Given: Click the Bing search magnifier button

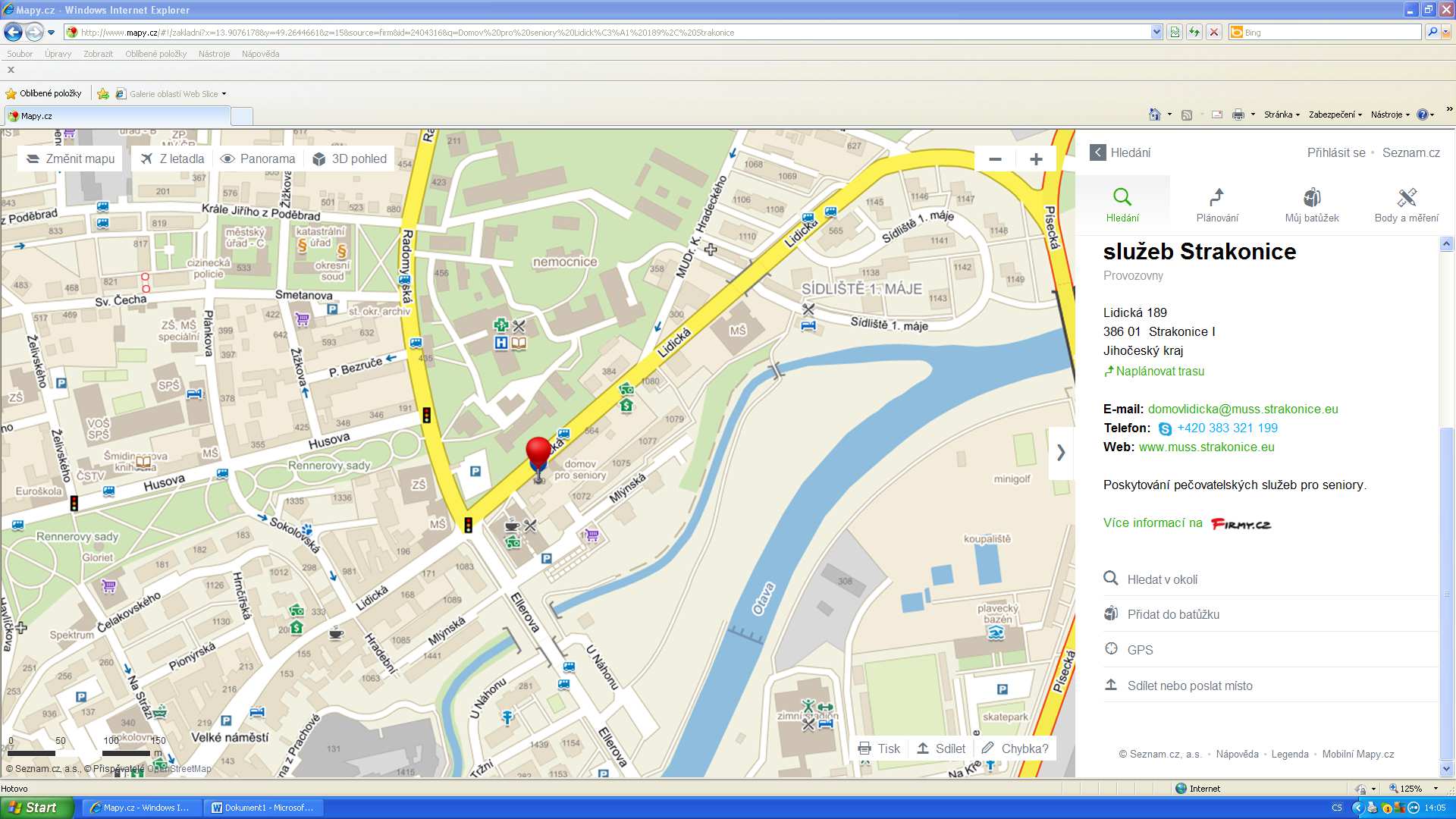Looking at the screenshot, I should [x=1432, y=32].
